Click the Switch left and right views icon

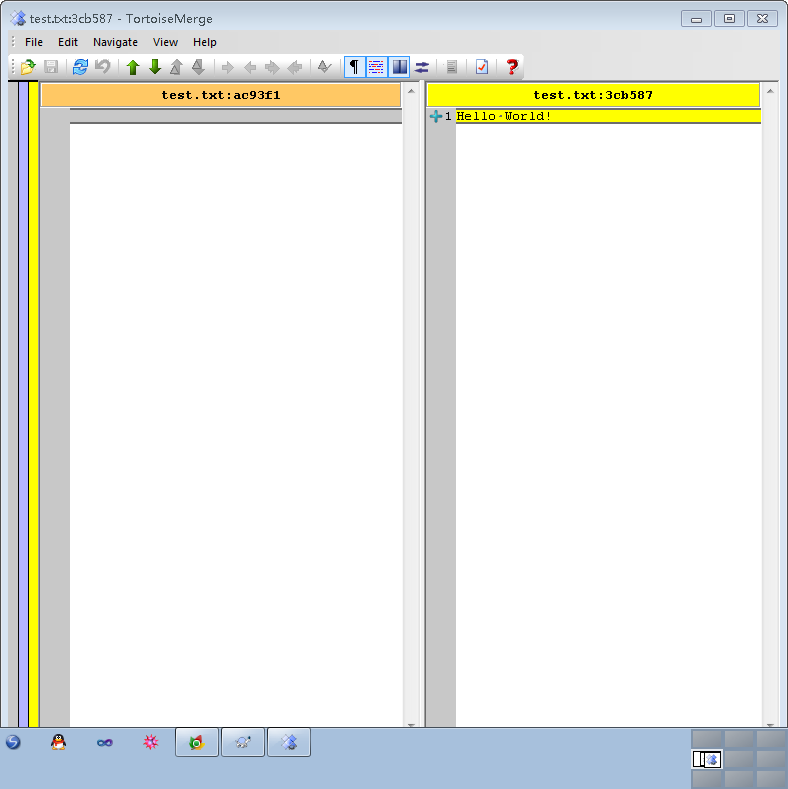pyautogui.click(x=422, y=67)
